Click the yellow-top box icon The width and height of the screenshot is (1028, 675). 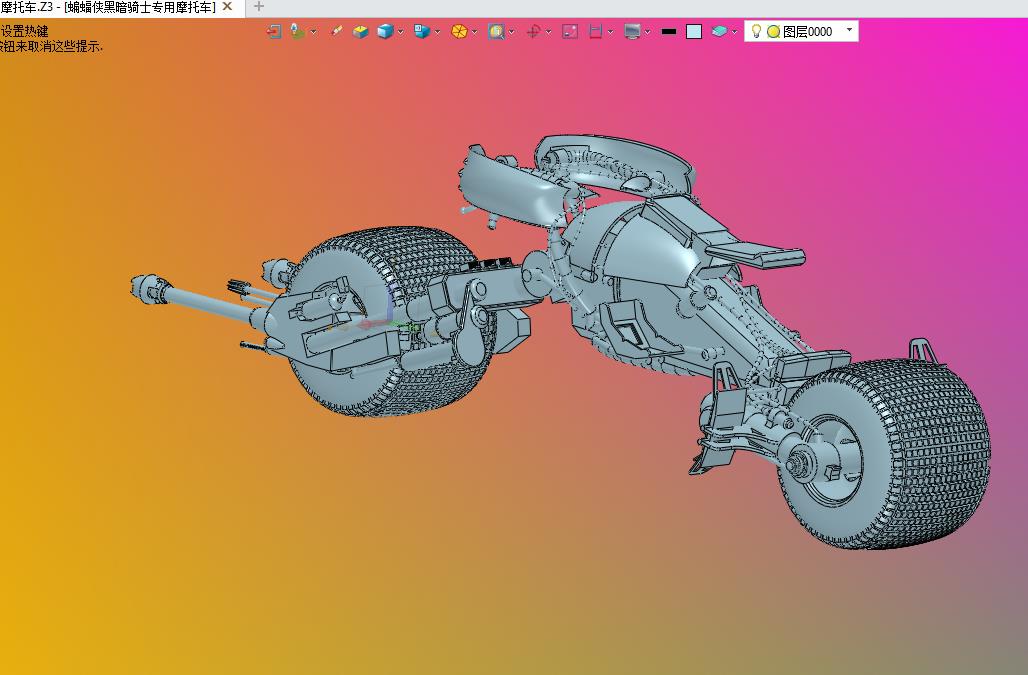pos(361,31)
